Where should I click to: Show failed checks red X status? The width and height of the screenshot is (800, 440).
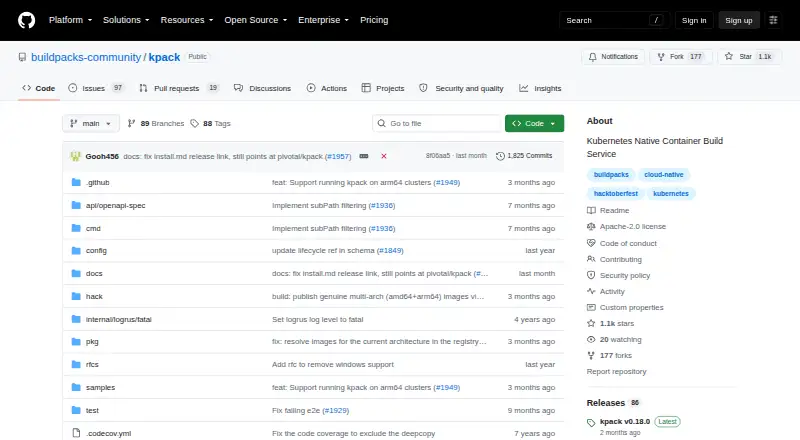pos(384,156)
